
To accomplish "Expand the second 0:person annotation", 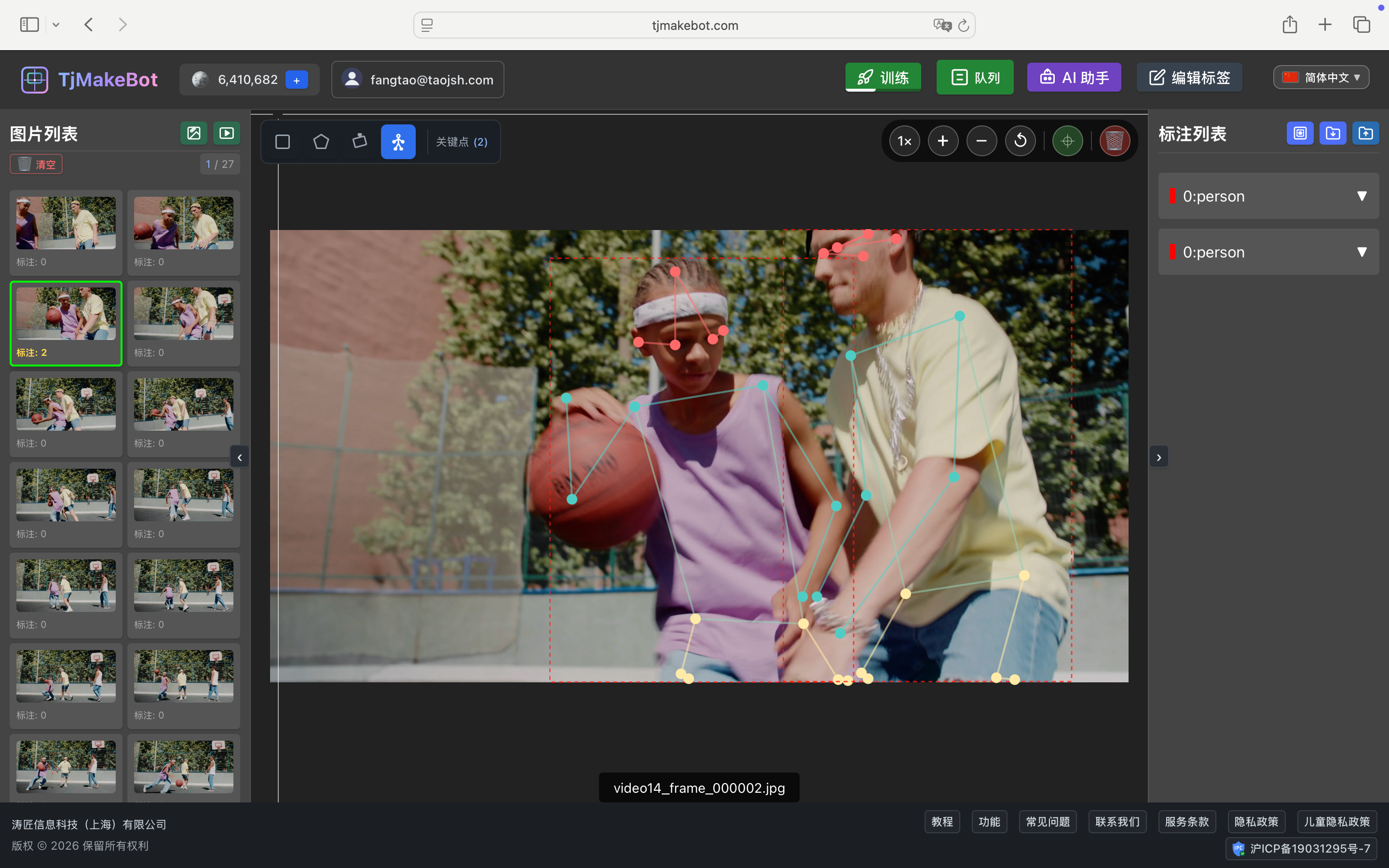I will tap(1361, 252).
